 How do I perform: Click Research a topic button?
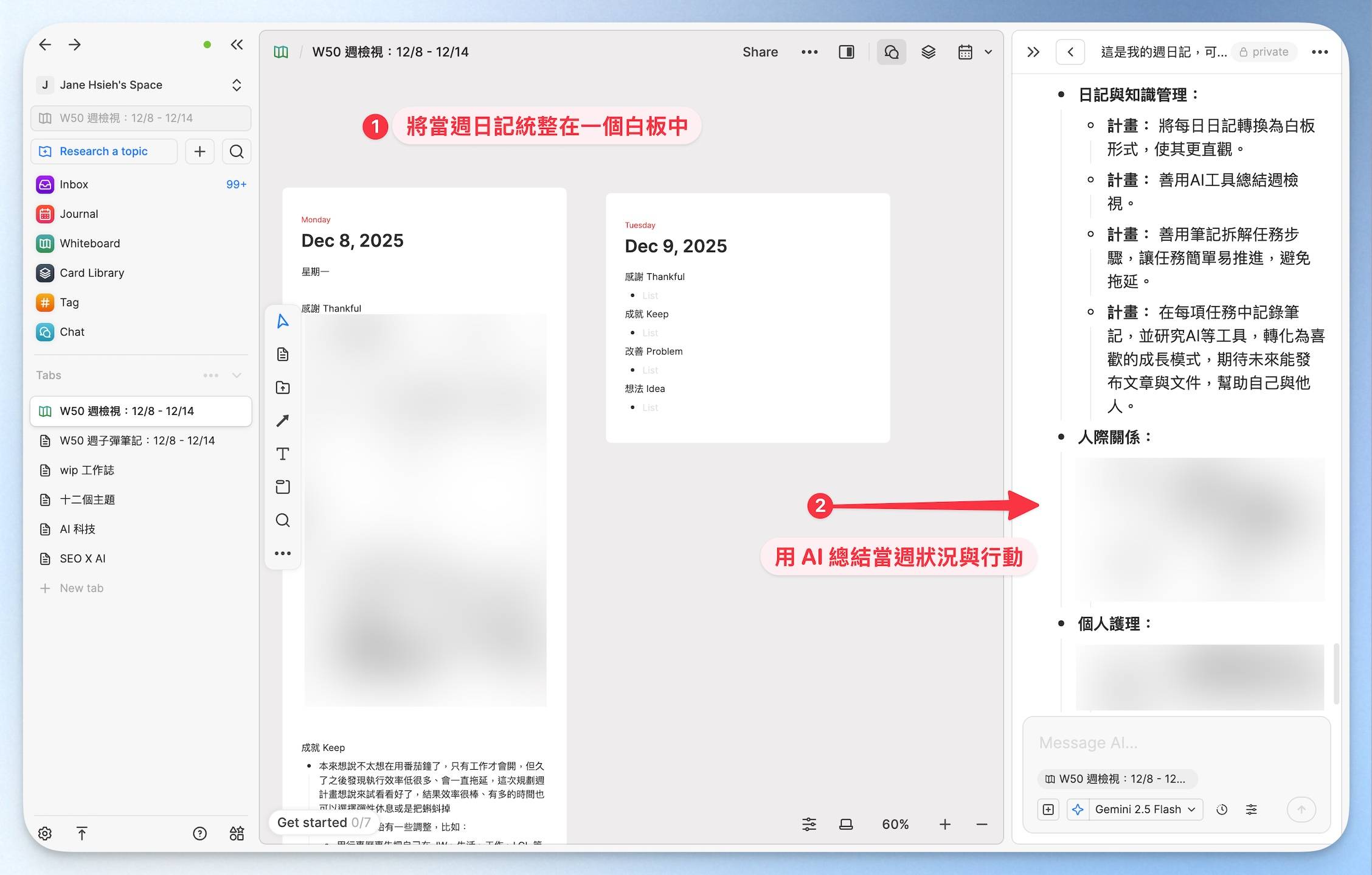click(x=103, y=152)
